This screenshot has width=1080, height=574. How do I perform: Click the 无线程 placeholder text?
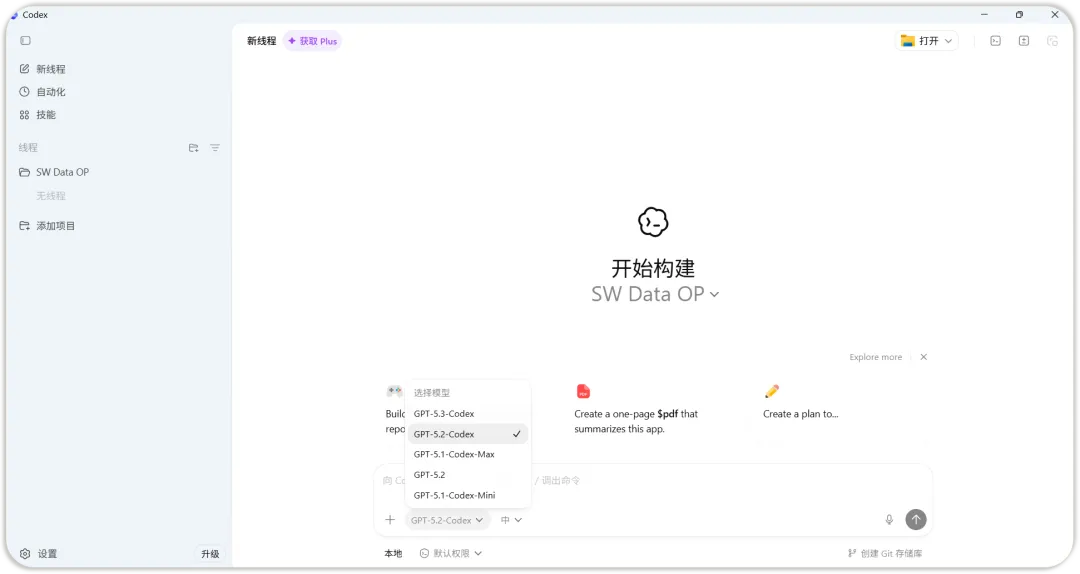point(51,196)
